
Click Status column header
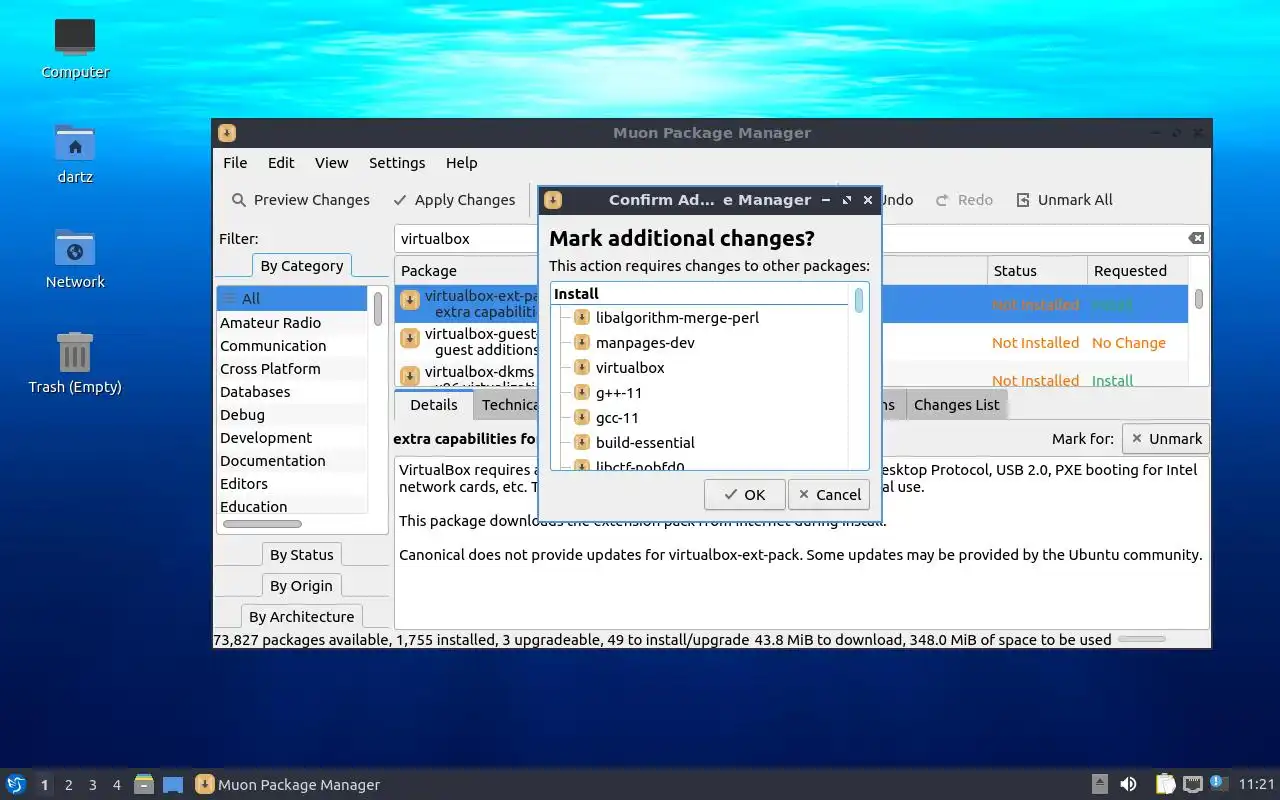[1037, 271]
